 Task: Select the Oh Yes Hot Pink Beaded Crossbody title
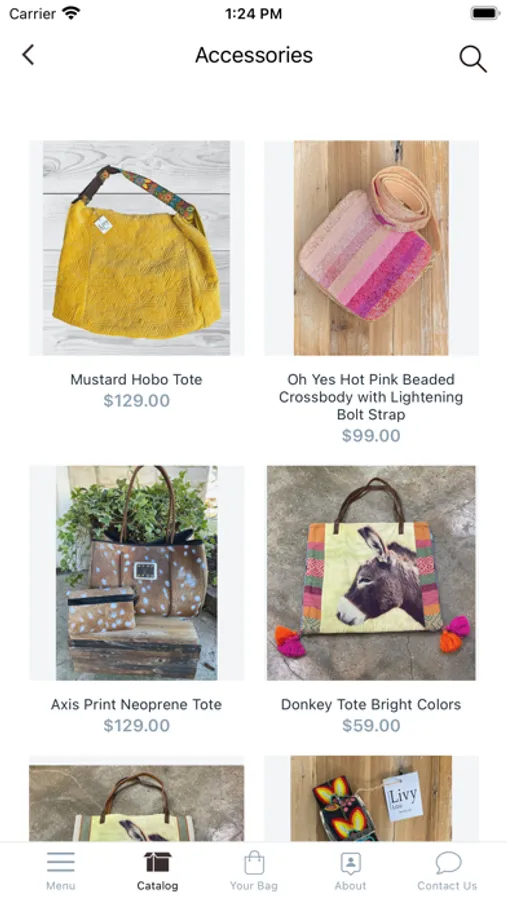(371, 397)
